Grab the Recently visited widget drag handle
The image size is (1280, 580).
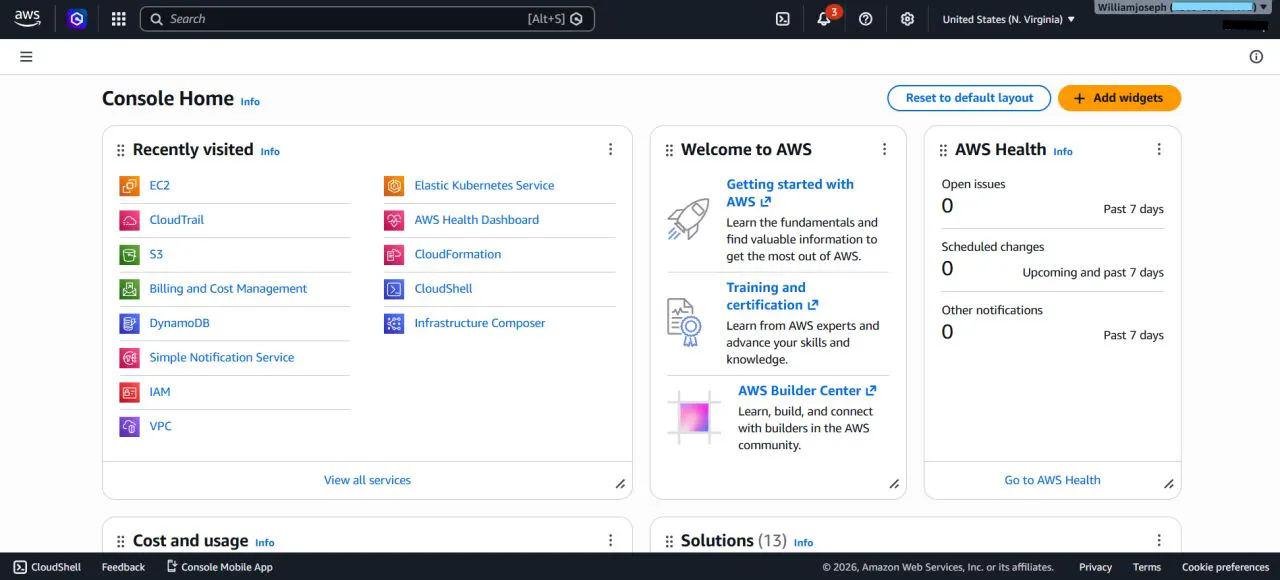121,150
